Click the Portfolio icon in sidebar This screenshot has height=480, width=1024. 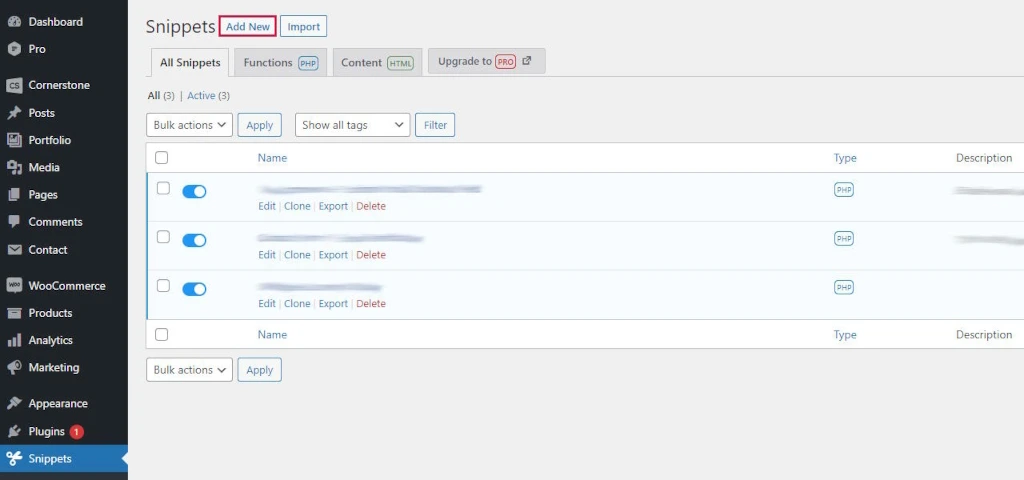14,140
